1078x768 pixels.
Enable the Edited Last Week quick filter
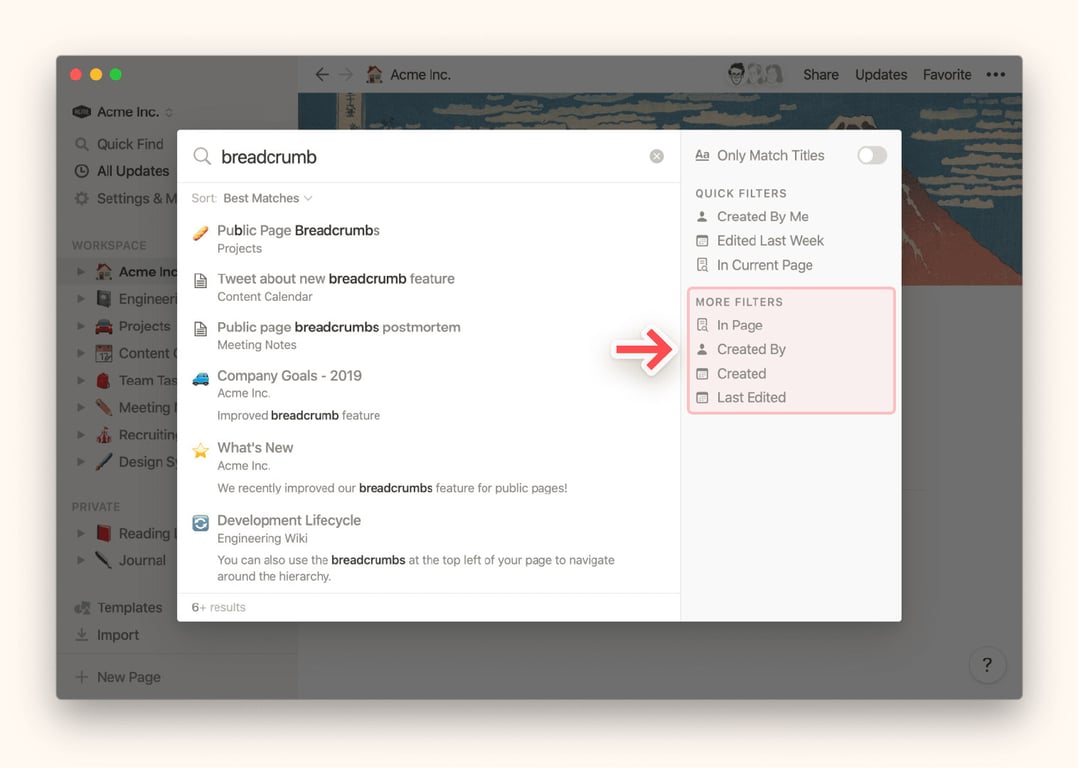pos(770,240)
